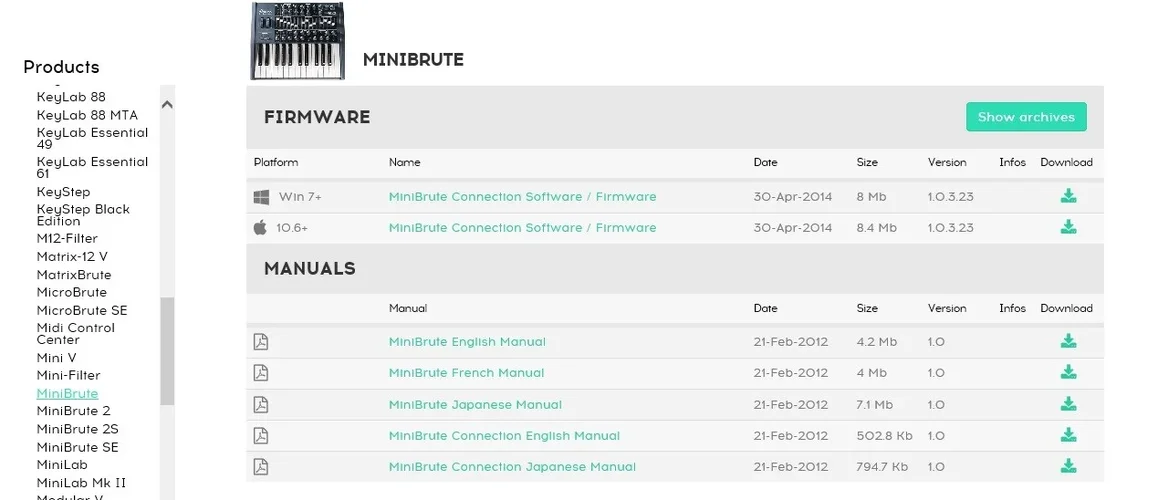Select MiniBrute 2 product
This screenshot has height=500, width=1158.
pos(73,411)
